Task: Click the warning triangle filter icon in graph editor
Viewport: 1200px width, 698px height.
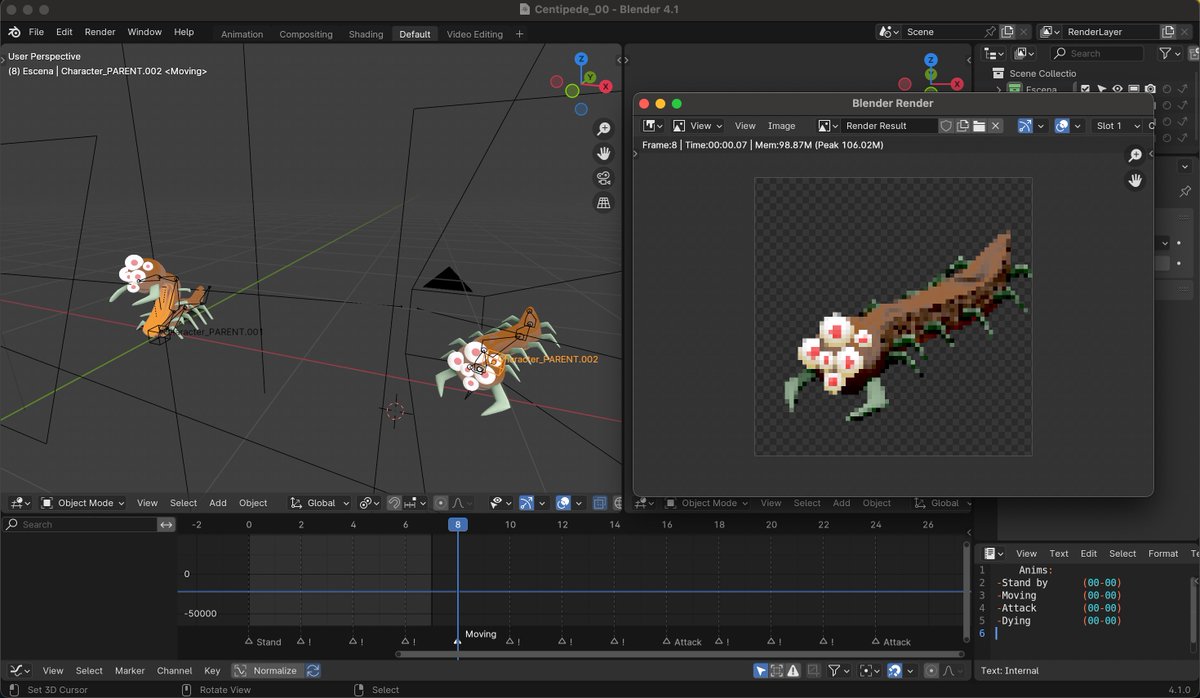Action: (x=793, y=671)
